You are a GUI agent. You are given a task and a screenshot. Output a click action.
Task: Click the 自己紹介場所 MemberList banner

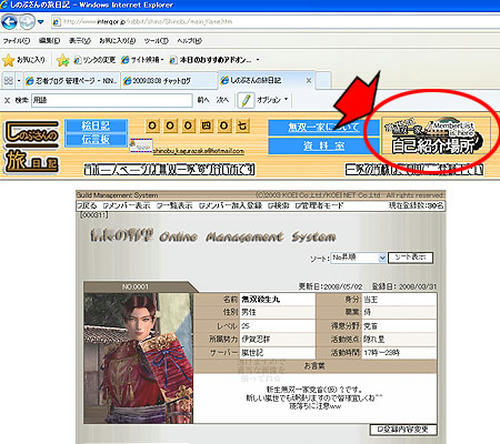tap(436, 136)
